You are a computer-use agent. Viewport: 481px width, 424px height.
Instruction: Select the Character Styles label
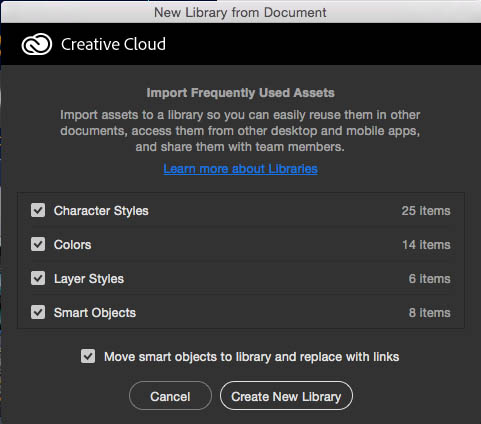coord(101,211)
